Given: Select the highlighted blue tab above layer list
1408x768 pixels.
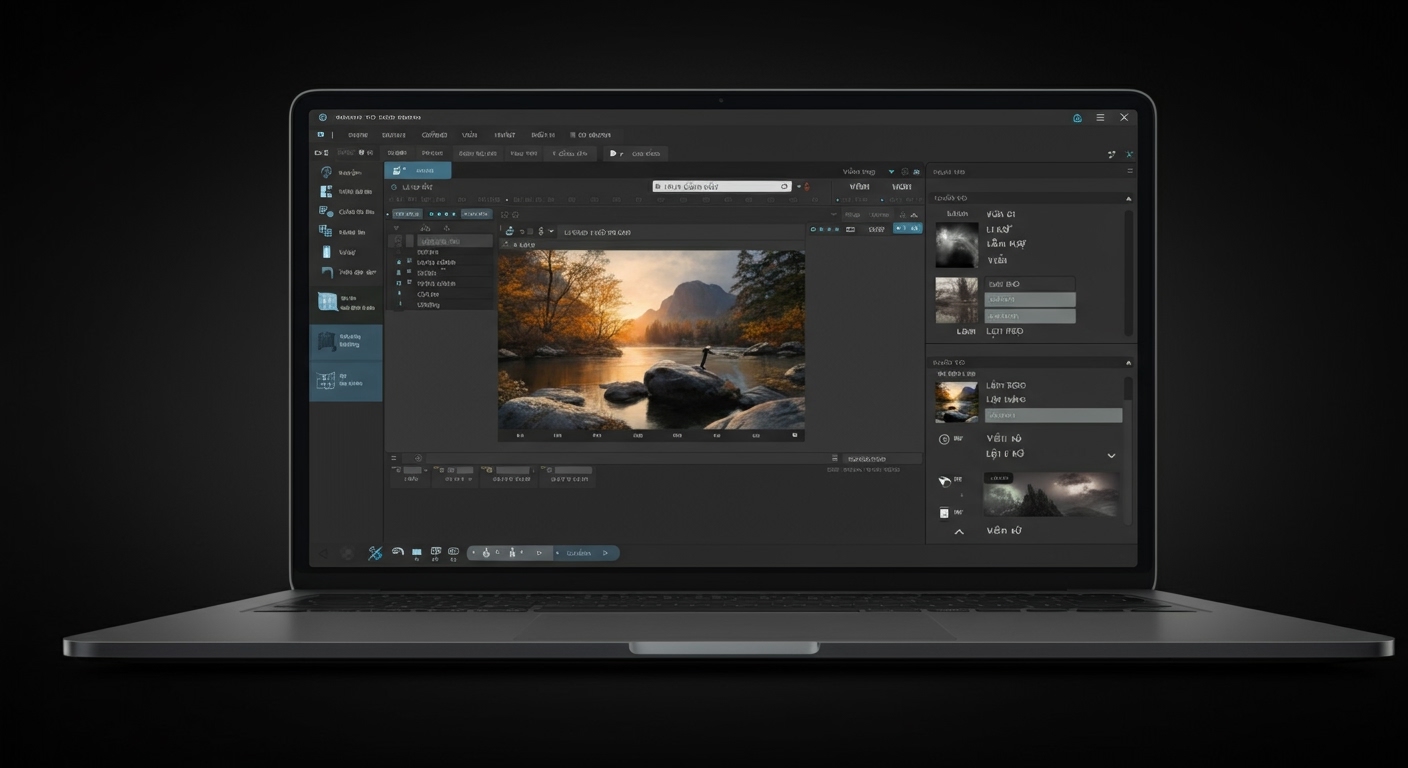Looking at the screenshot, I should (x=417, y=171).
